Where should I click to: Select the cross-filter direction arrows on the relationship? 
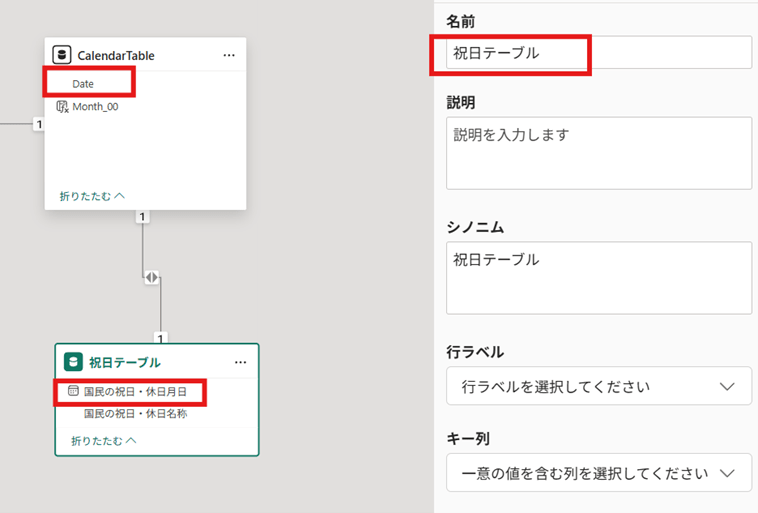(x=151, y=277)
